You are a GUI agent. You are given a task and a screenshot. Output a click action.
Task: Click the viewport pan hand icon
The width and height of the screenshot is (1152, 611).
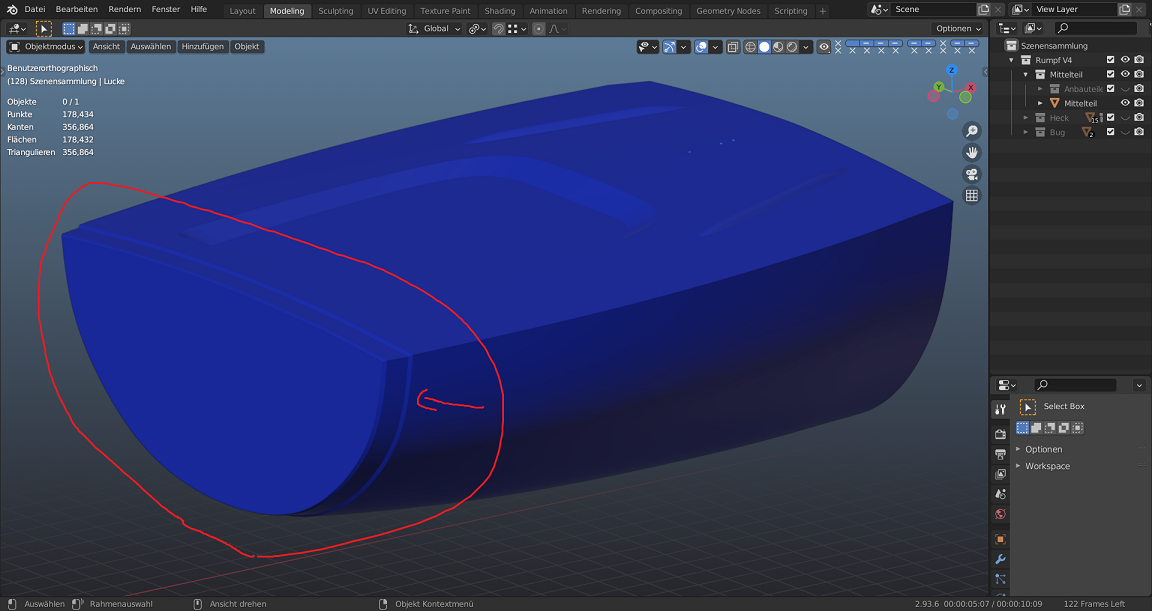click(971, 152)
